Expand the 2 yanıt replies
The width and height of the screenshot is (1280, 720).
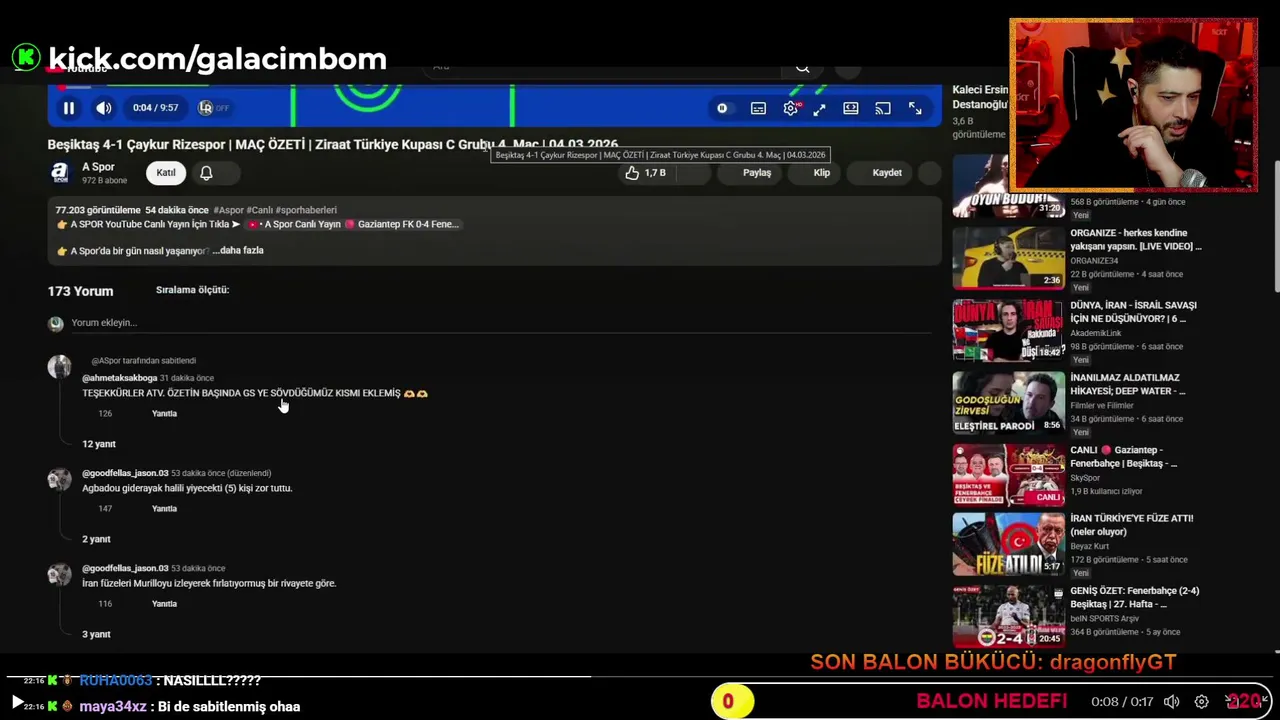click(x=96, y=539)
